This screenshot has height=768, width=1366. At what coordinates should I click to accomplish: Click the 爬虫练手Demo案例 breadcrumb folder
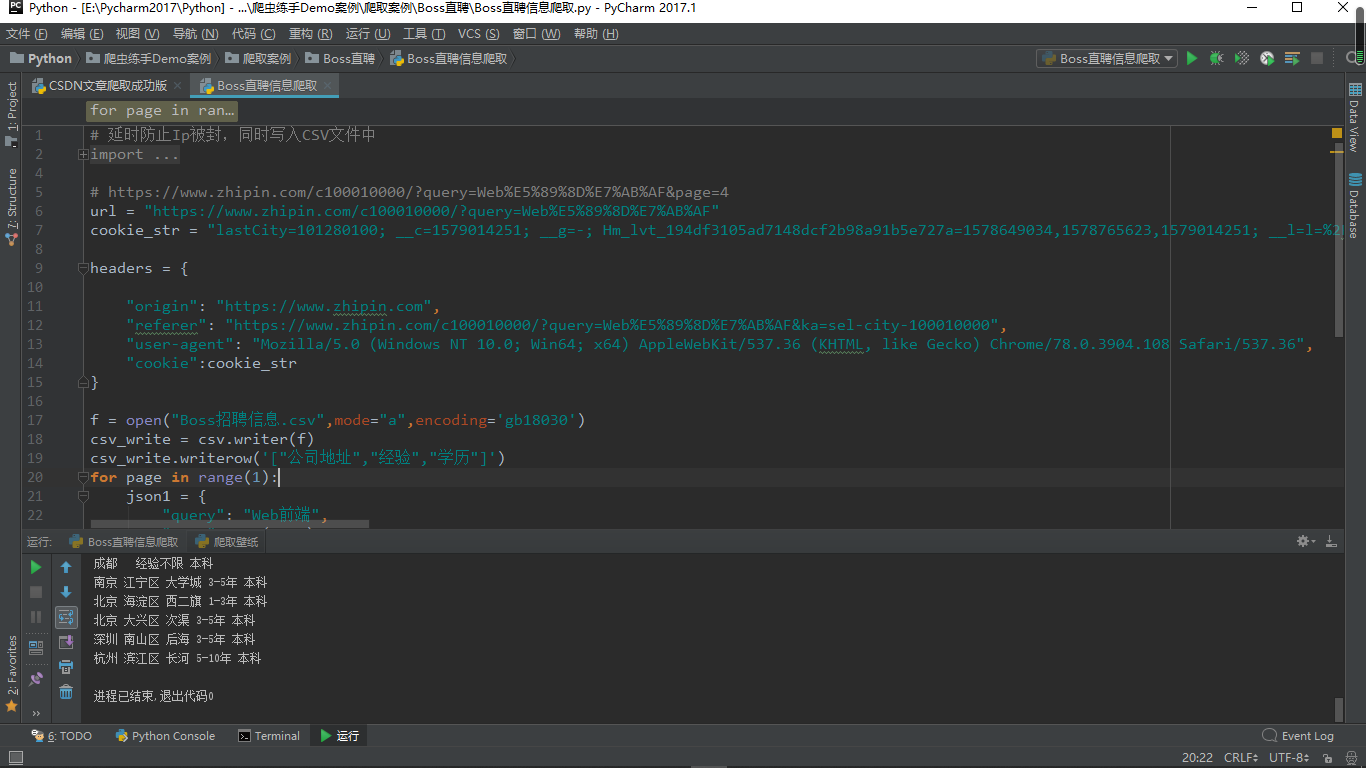coord(149,59)
